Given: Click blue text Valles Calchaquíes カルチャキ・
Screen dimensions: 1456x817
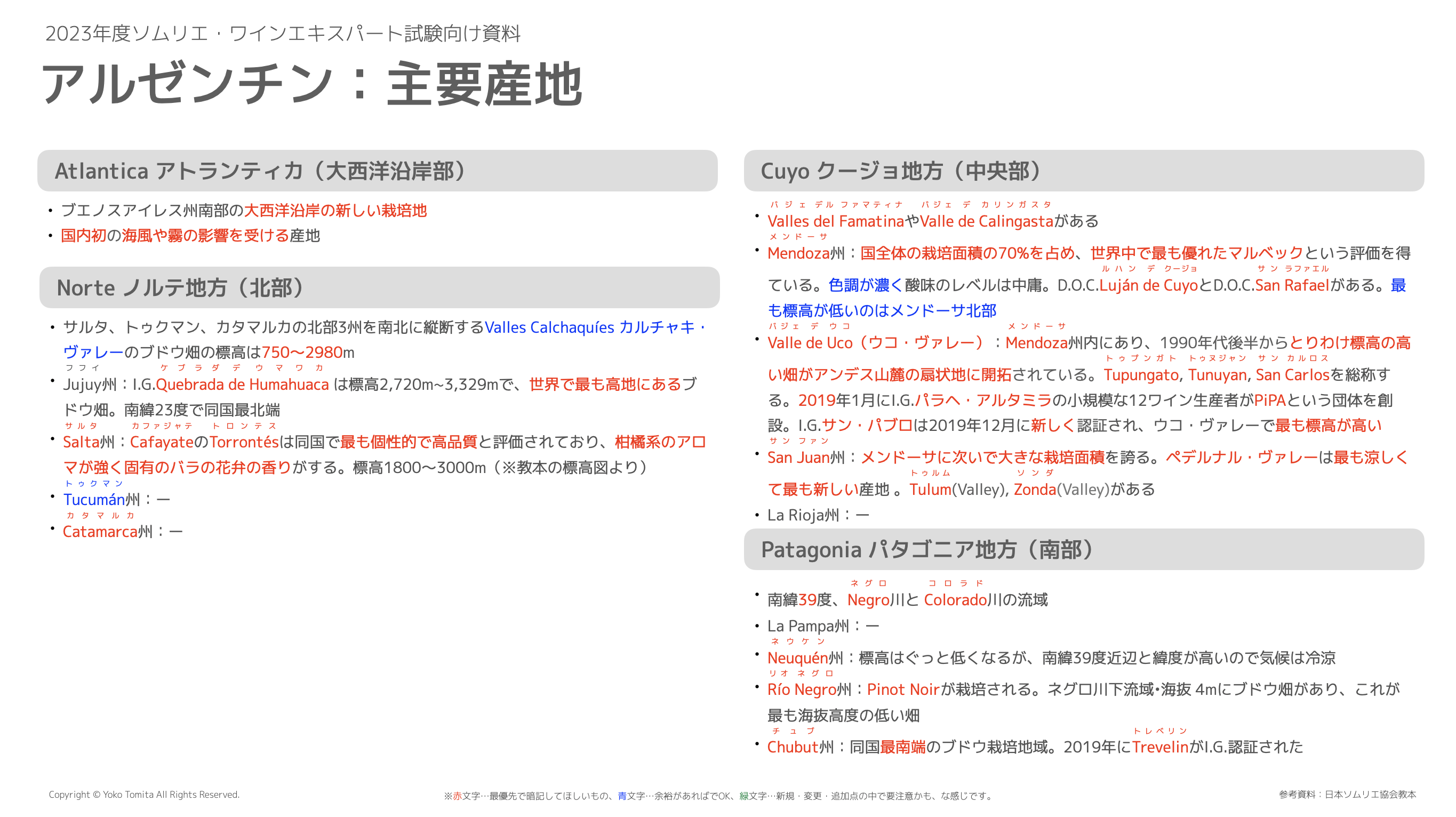Looking at the screenshot, I should click(596, 327).
